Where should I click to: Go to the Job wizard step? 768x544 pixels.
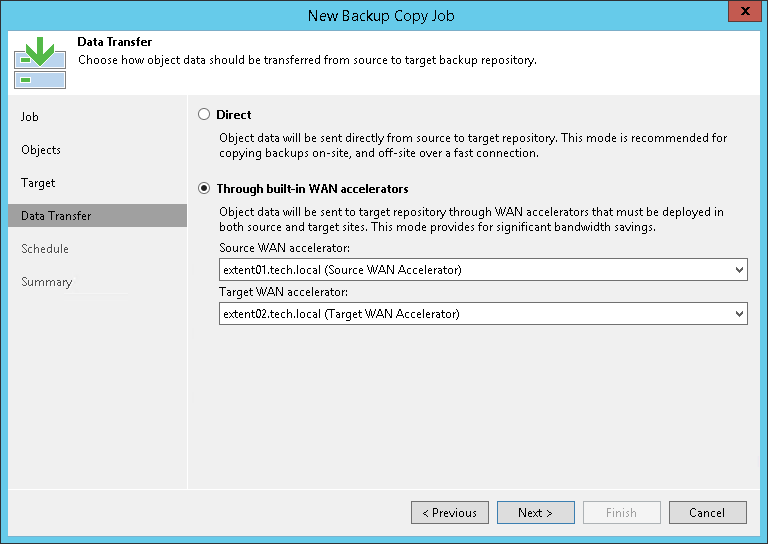click(x=30, y=117)
